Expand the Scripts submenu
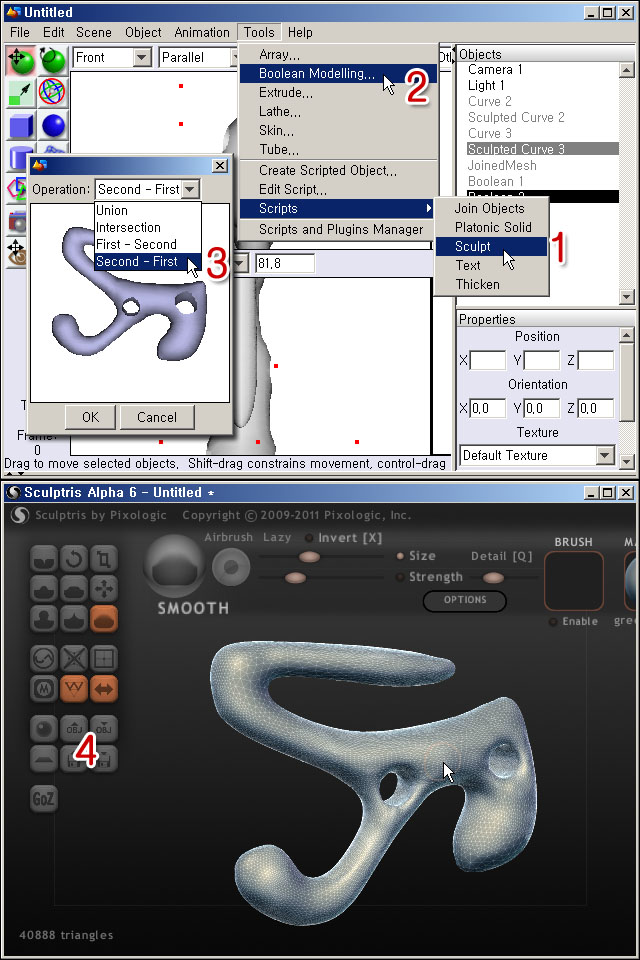The width and height of the screenshot is (640, 960). tap(338, 208)
